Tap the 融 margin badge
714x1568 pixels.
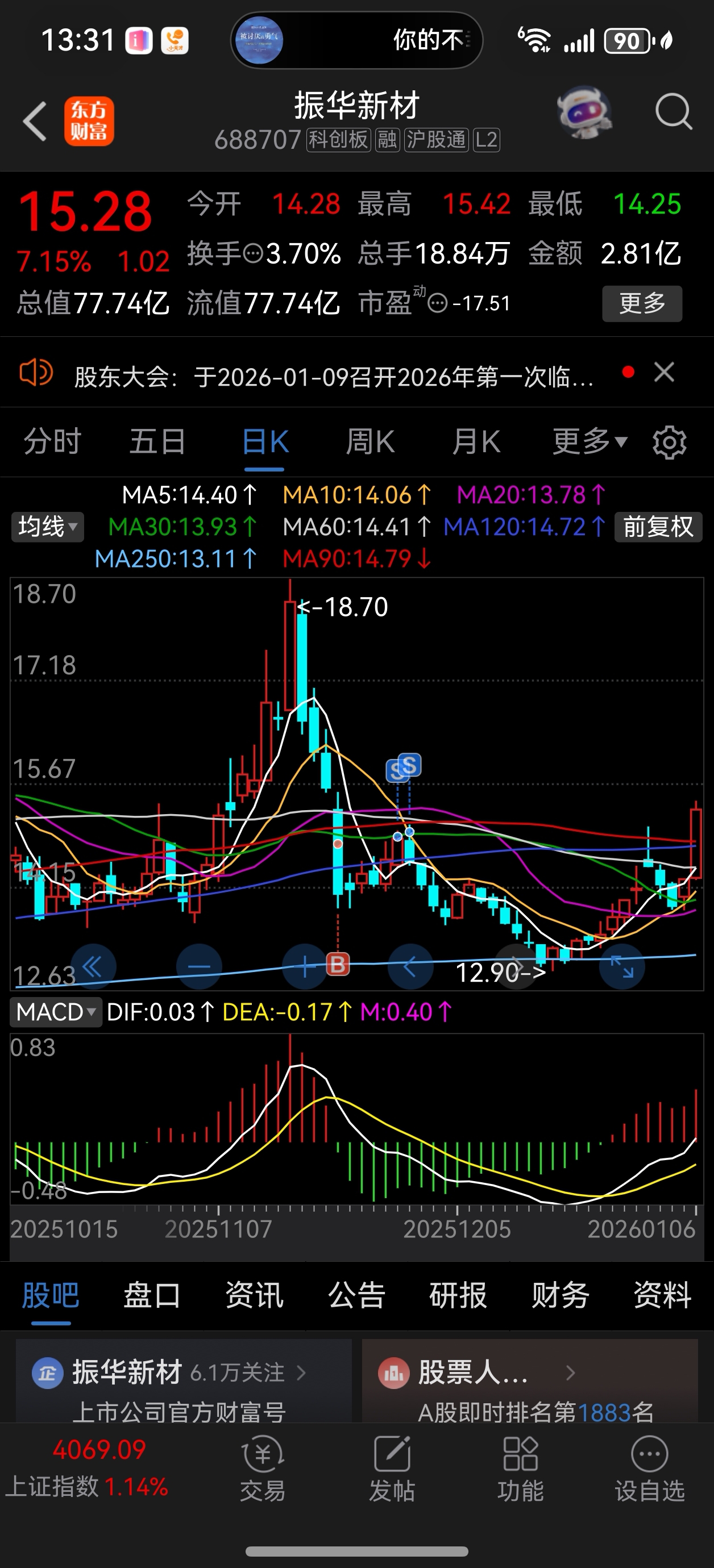coord(387,140)
